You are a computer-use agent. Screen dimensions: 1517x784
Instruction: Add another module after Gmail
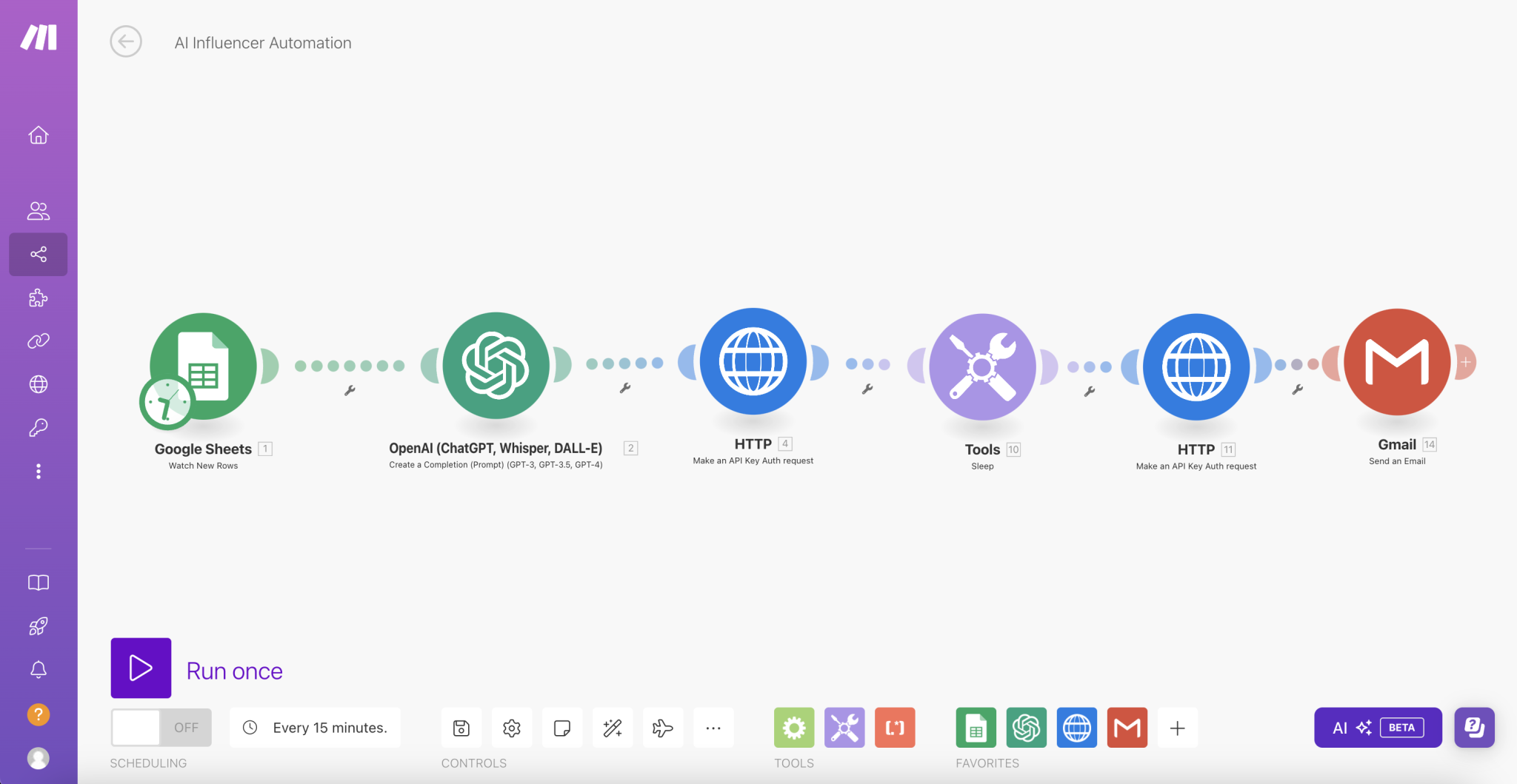tap(1466, 362)
